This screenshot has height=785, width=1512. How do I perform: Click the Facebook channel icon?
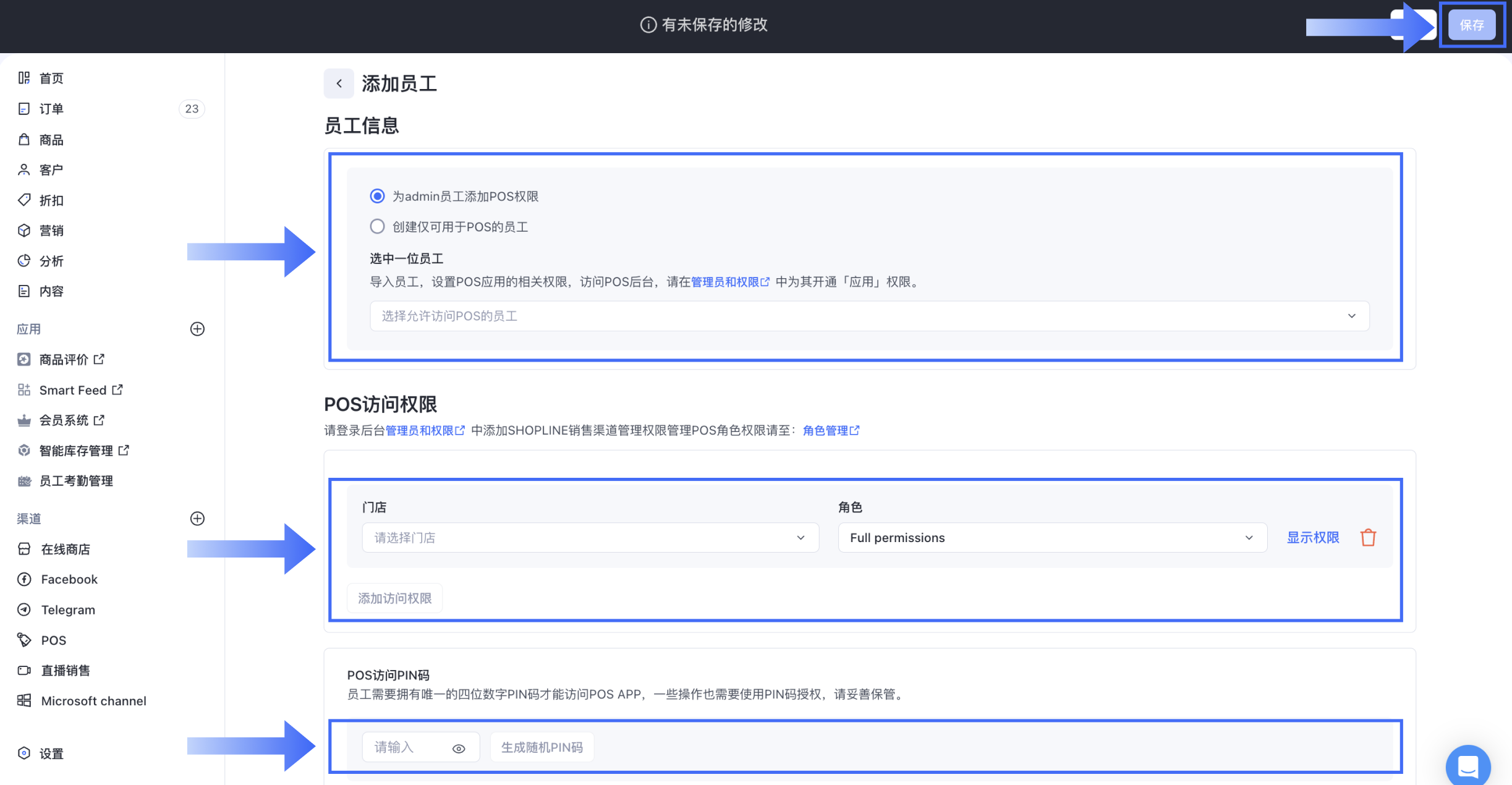(x=24, y=579)
